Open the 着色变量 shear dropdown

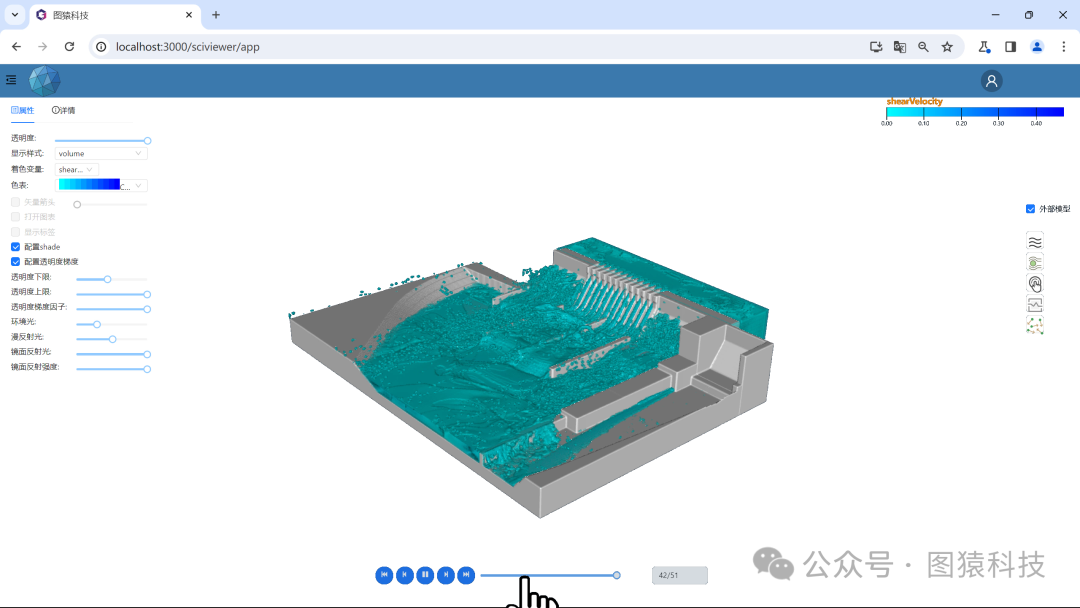[76, 169]
